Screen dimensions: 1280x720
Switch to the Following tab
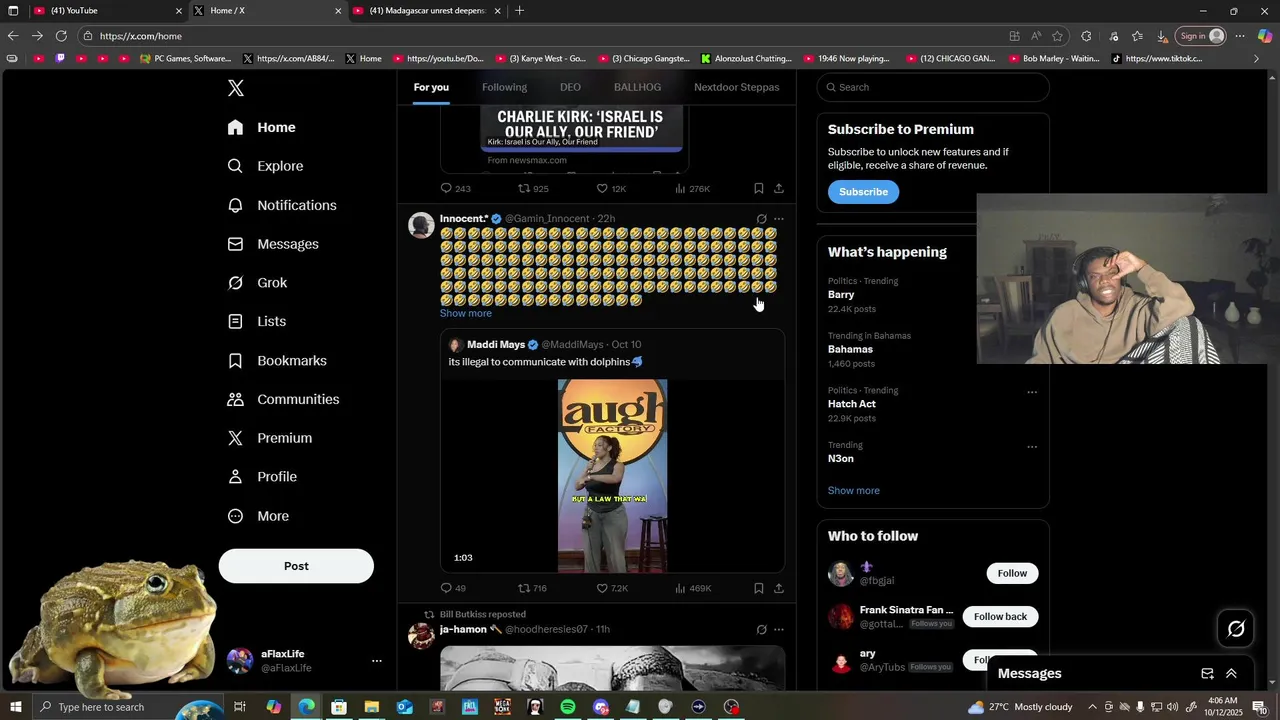(x=504, y=87)
